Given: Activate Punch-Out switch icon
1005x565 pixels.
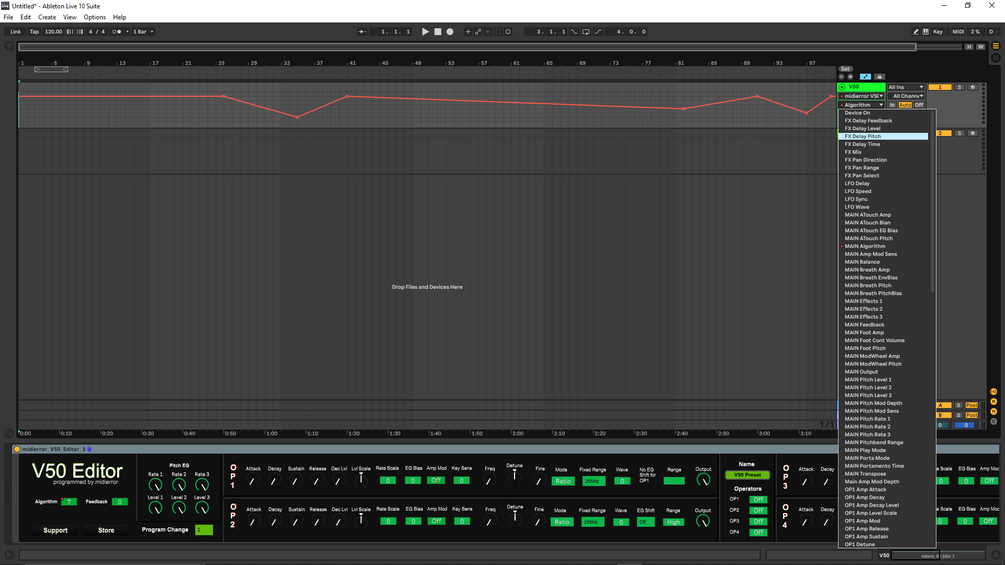Looking at the screenshot, I should (x=598, y=31).
